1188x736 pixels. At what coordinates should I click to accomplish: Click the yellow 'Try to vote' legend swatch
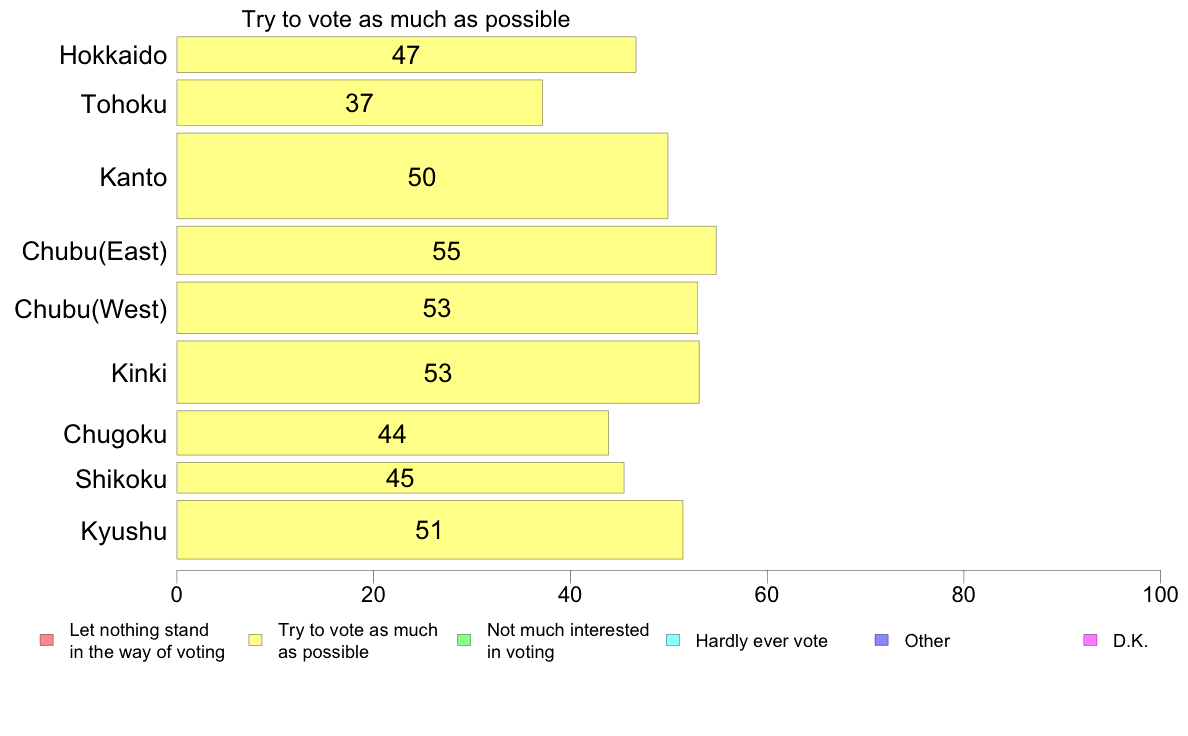[255, 640]
